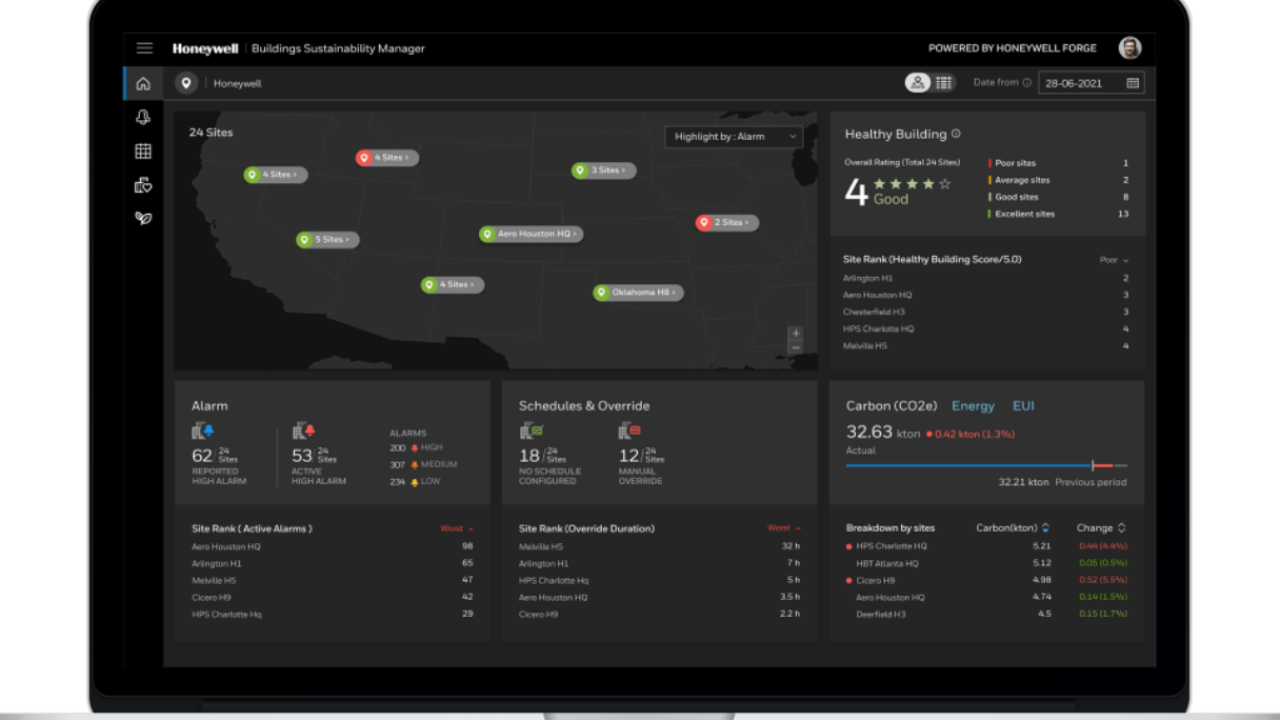The height and width of the screenshot is (720, 1280).
Task: Switch to Carbon (CO2e) tab
Action: coord(891,406)
